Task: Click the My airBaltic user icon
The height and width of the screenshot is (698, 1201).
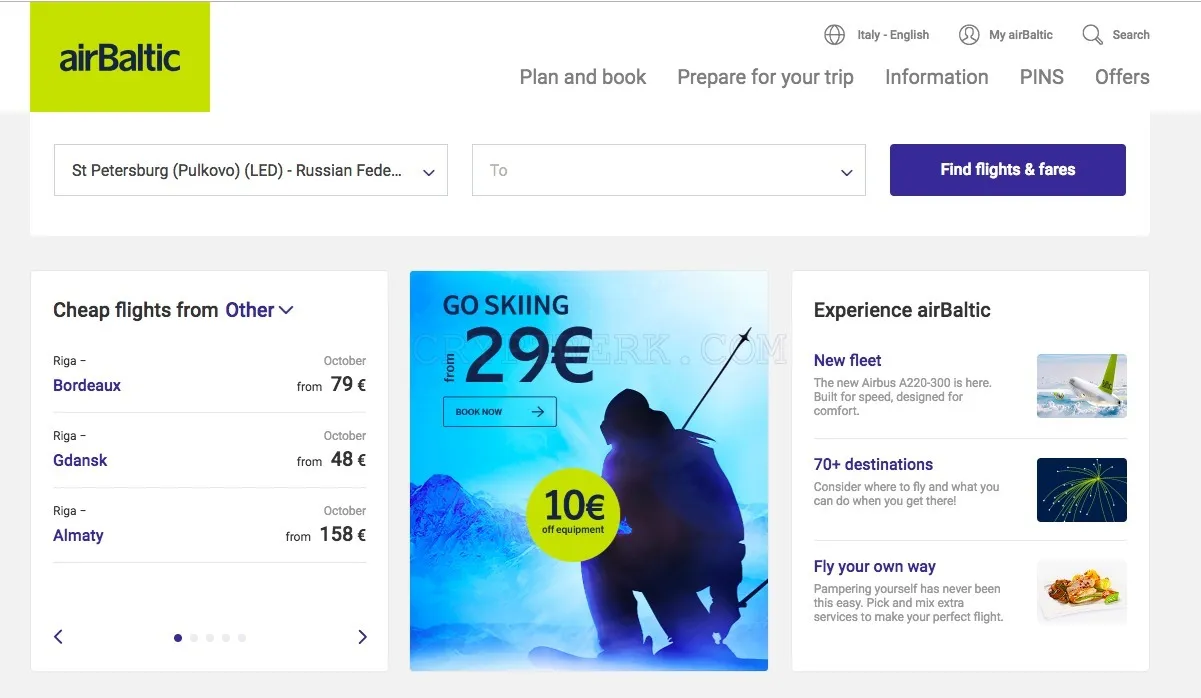Action: 969,35
